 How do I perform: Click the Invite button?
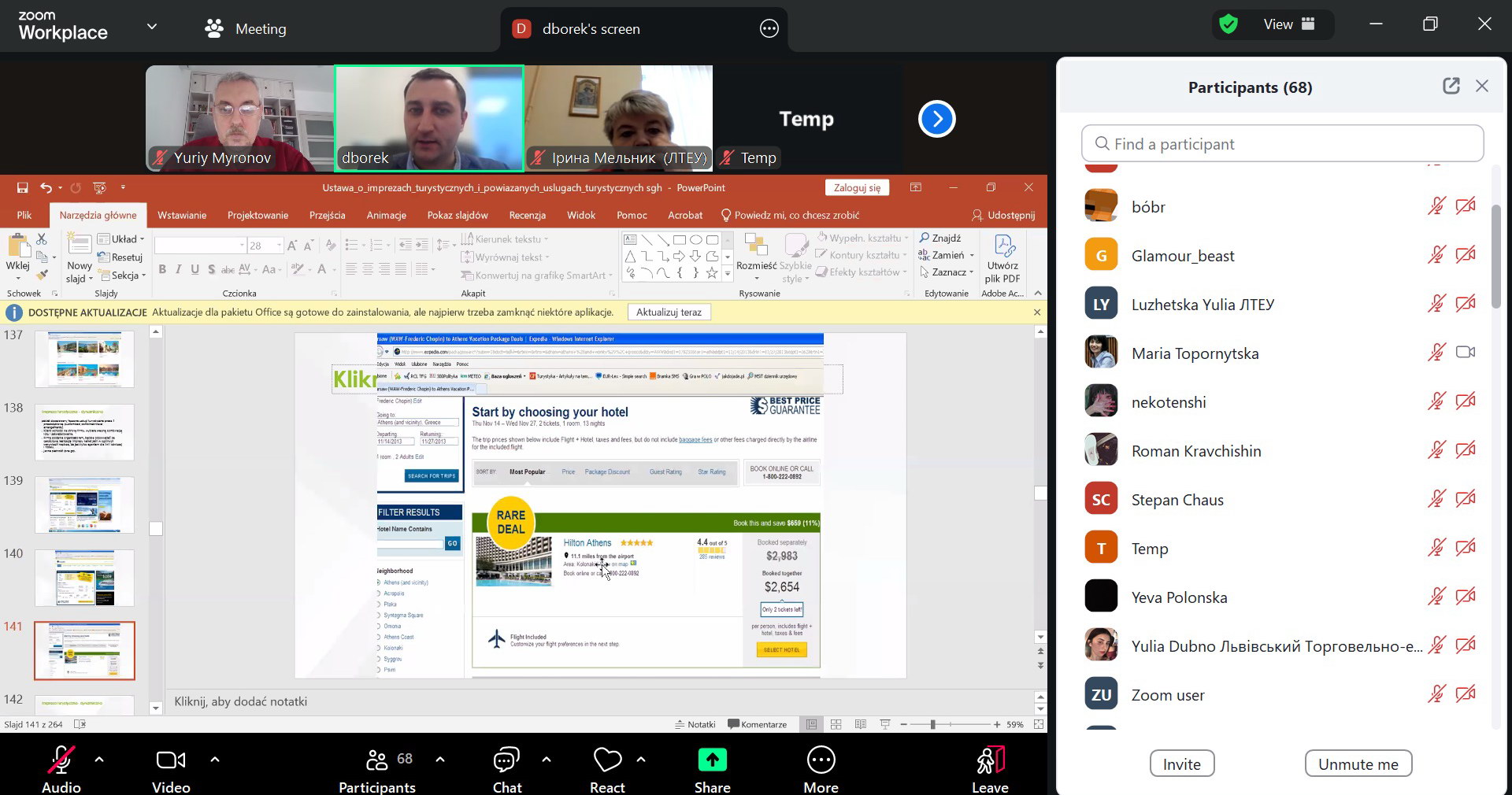click(x=1181, y=764)
